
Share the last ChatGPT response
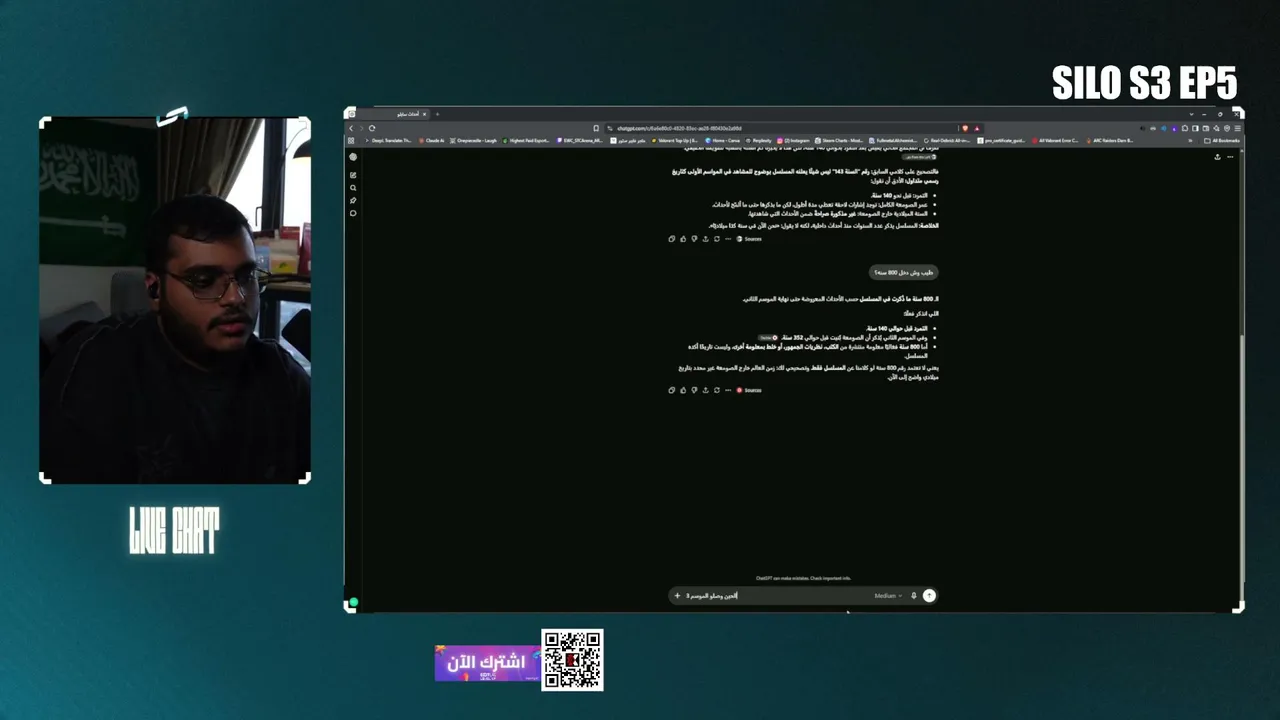tap(705, 390)
